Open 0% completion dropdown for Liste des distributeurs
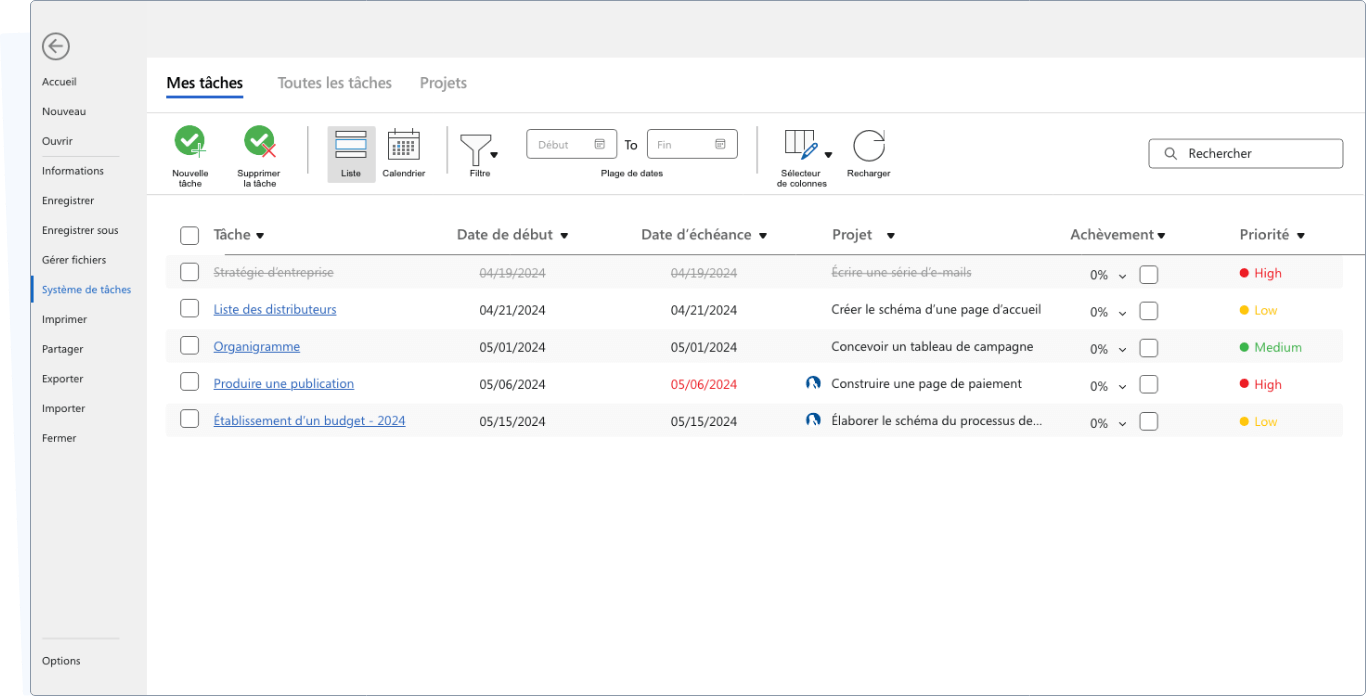 (x=1122, y=313)
